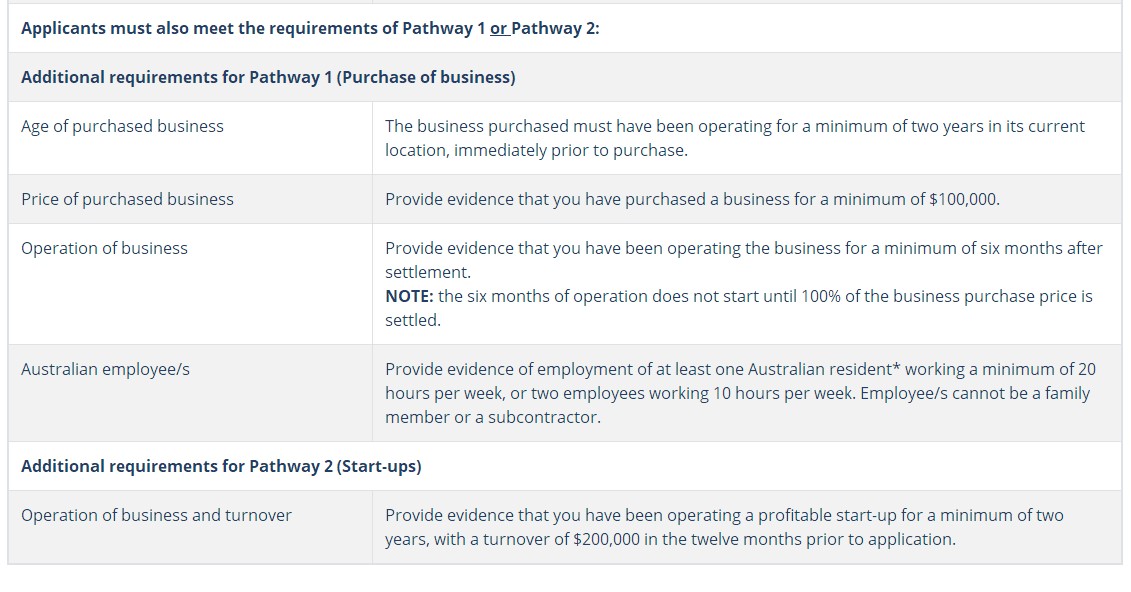This screenshot has height=592, width=1131.
Task: Select the Pathway 1 purchase of business heading
Action: [268, 77]
